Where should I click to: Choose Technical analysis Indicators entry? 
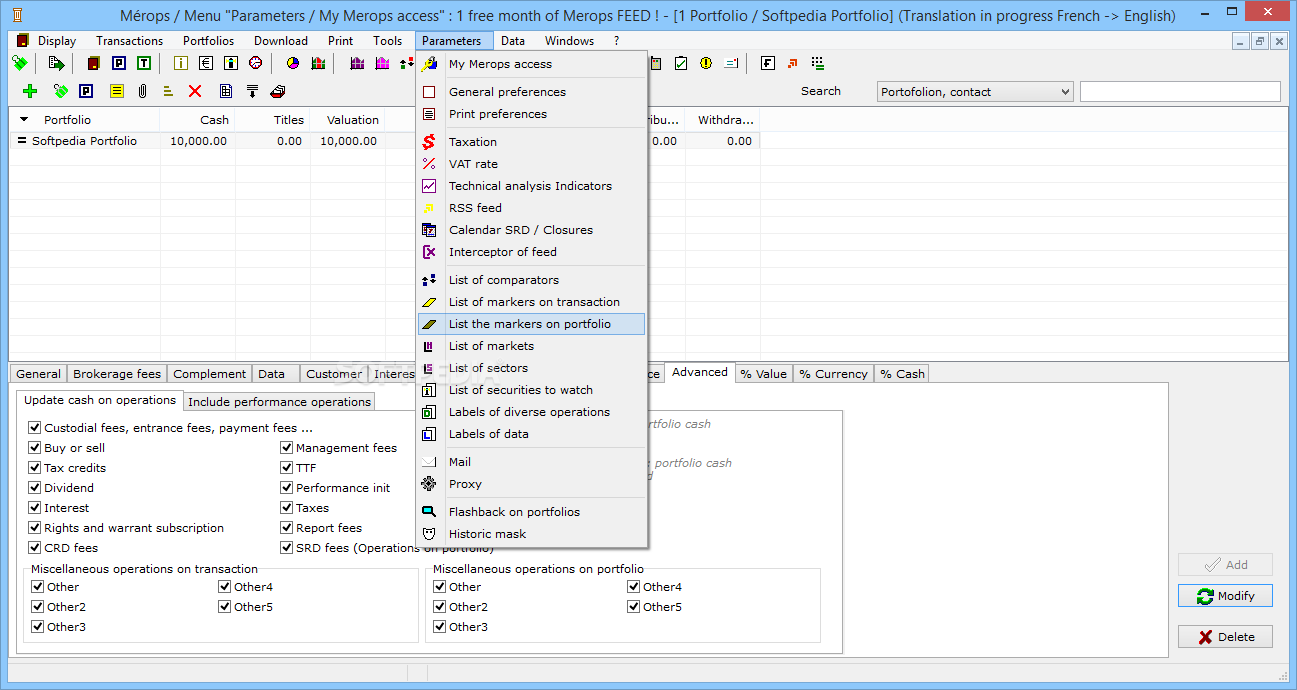point(531,186)
